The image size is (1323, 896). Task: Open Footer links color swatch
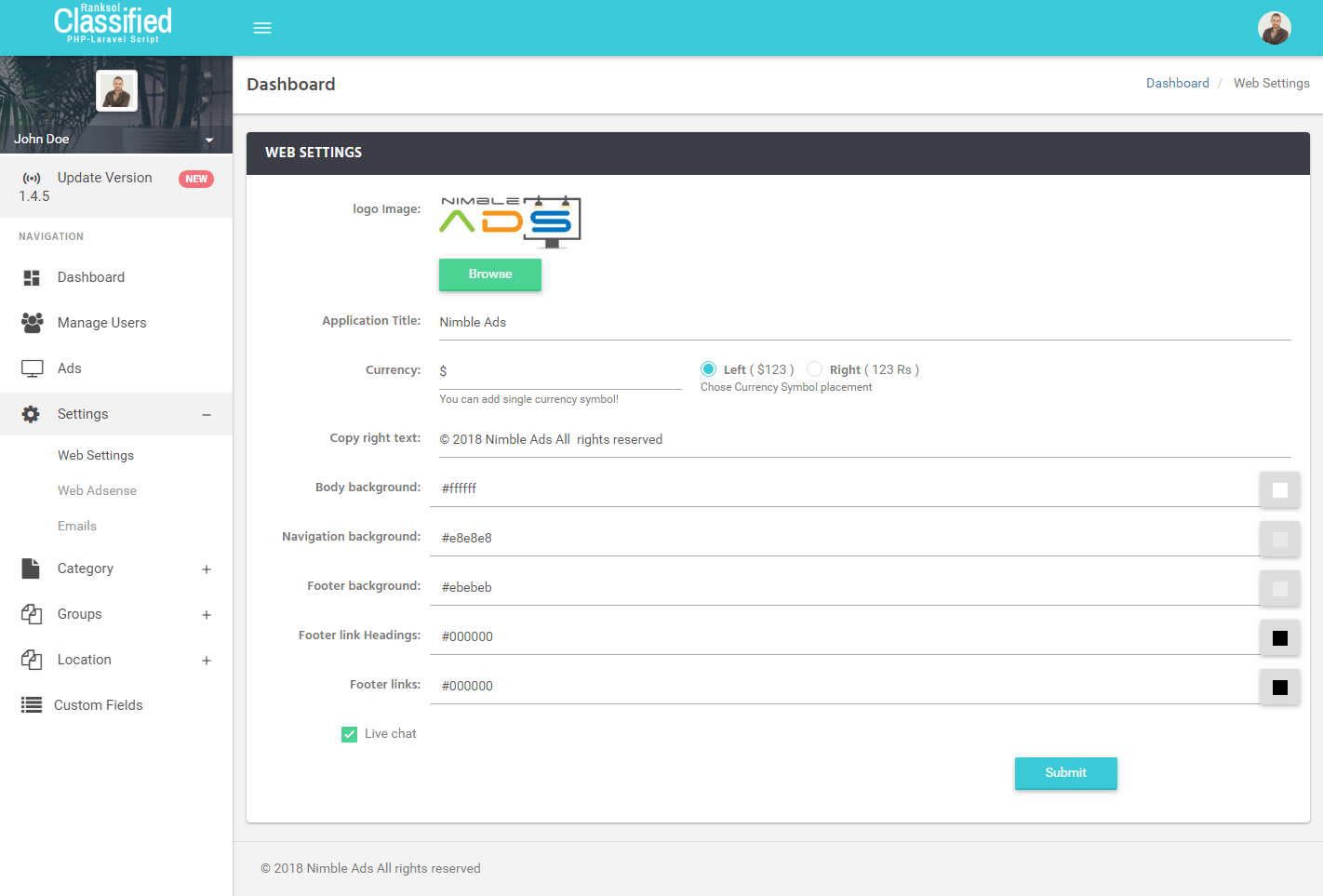(x=1279, y=687)
